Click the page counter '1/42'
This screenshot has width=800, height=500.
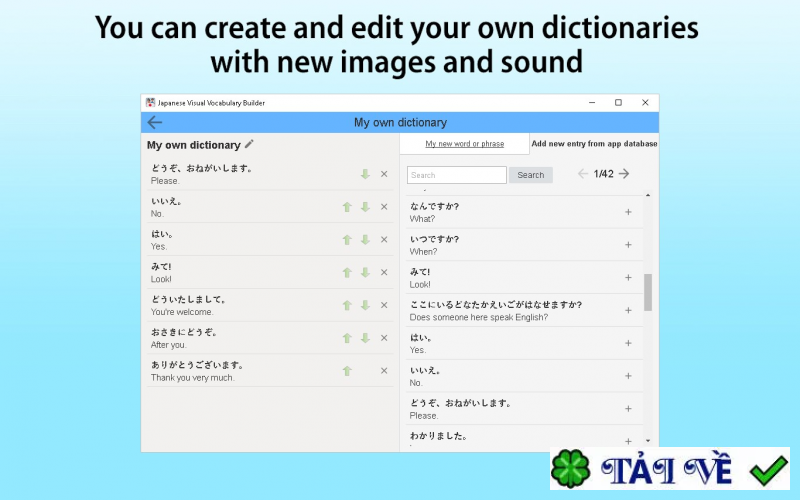604,174
